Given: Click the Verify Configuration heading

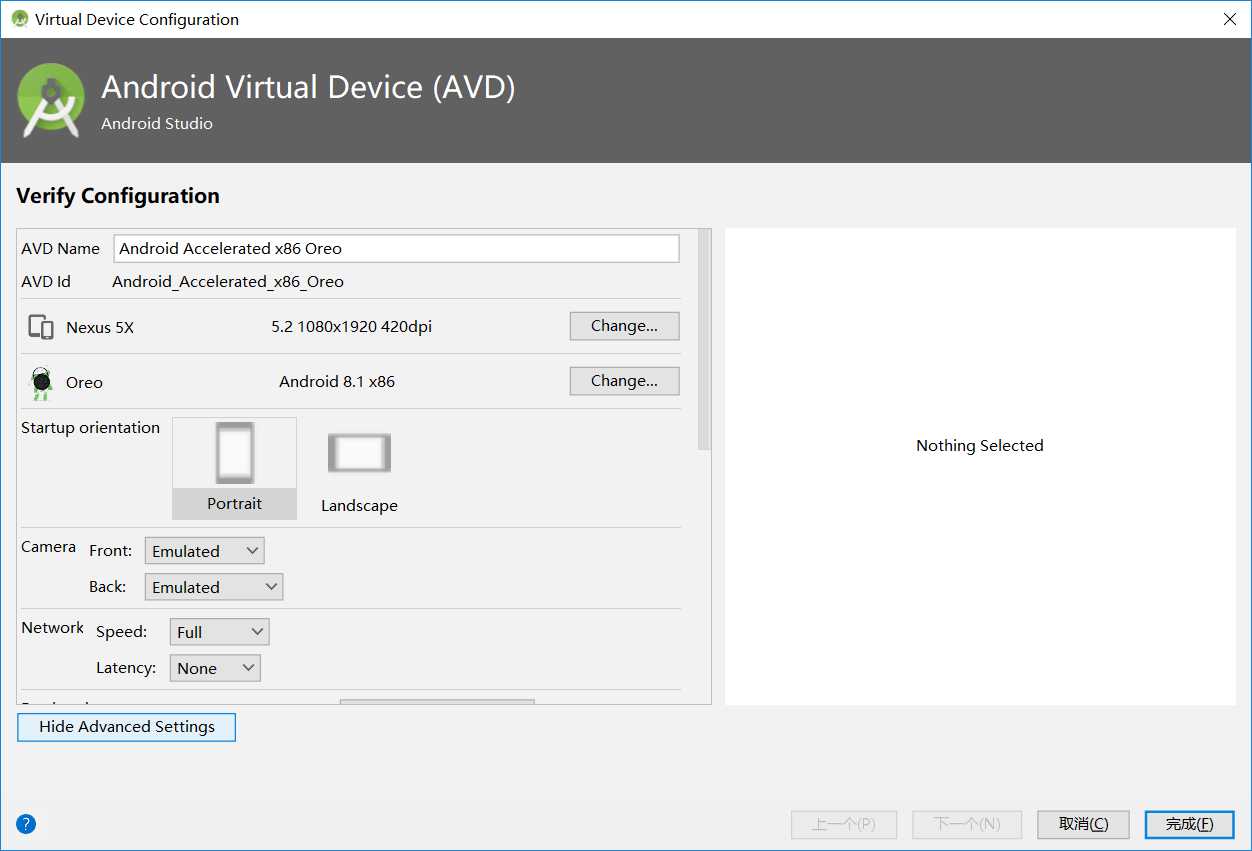Looking at the screenshot, I should pyautogui.click(x=118, y=196).
